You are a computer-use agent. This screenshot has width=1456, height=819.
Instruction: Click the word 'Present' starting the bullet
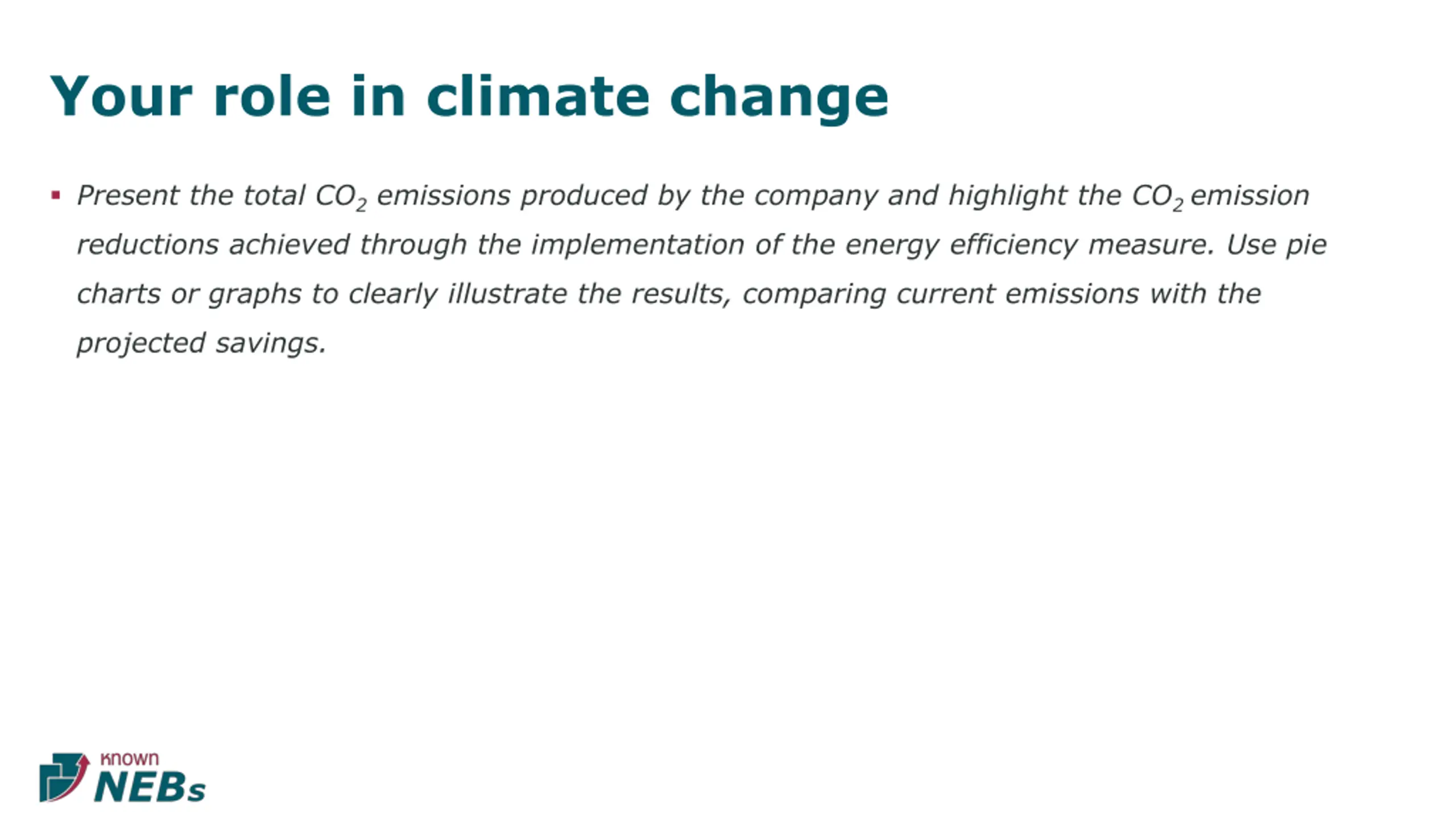127,196
